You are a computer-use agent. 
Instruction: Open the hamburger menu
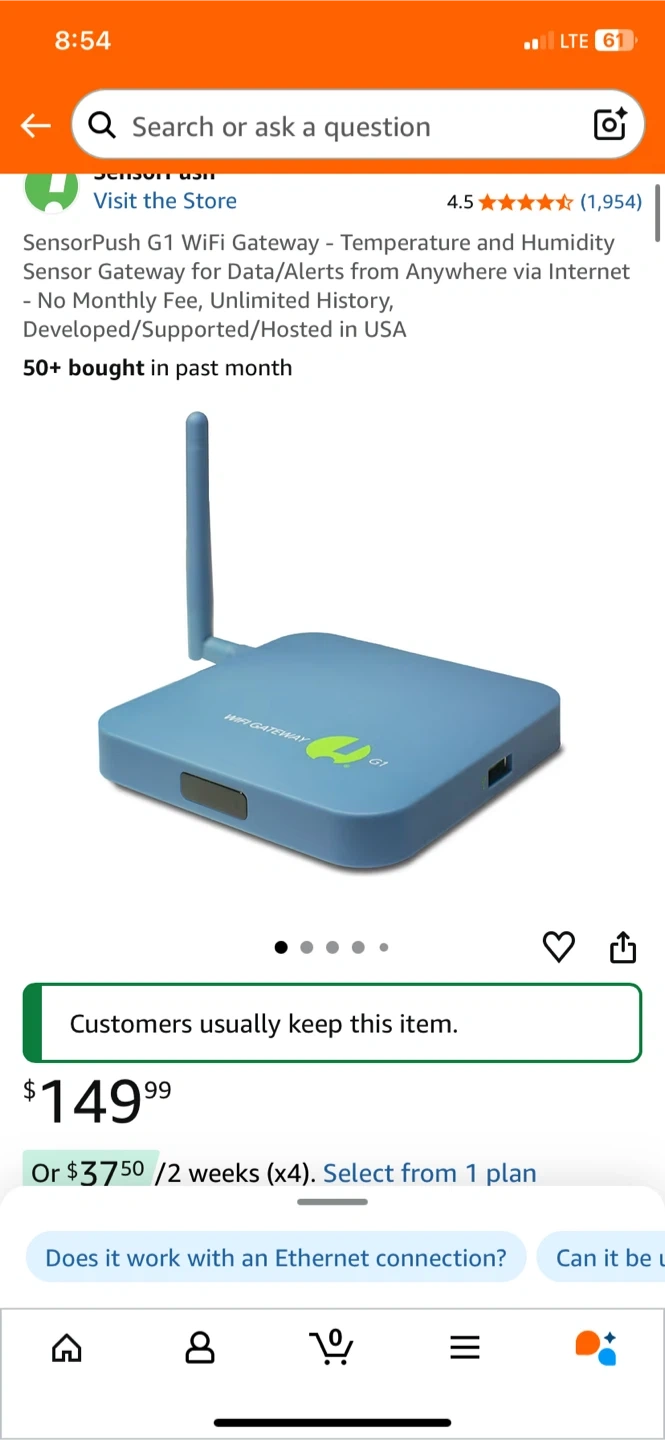click(465, 1348)
